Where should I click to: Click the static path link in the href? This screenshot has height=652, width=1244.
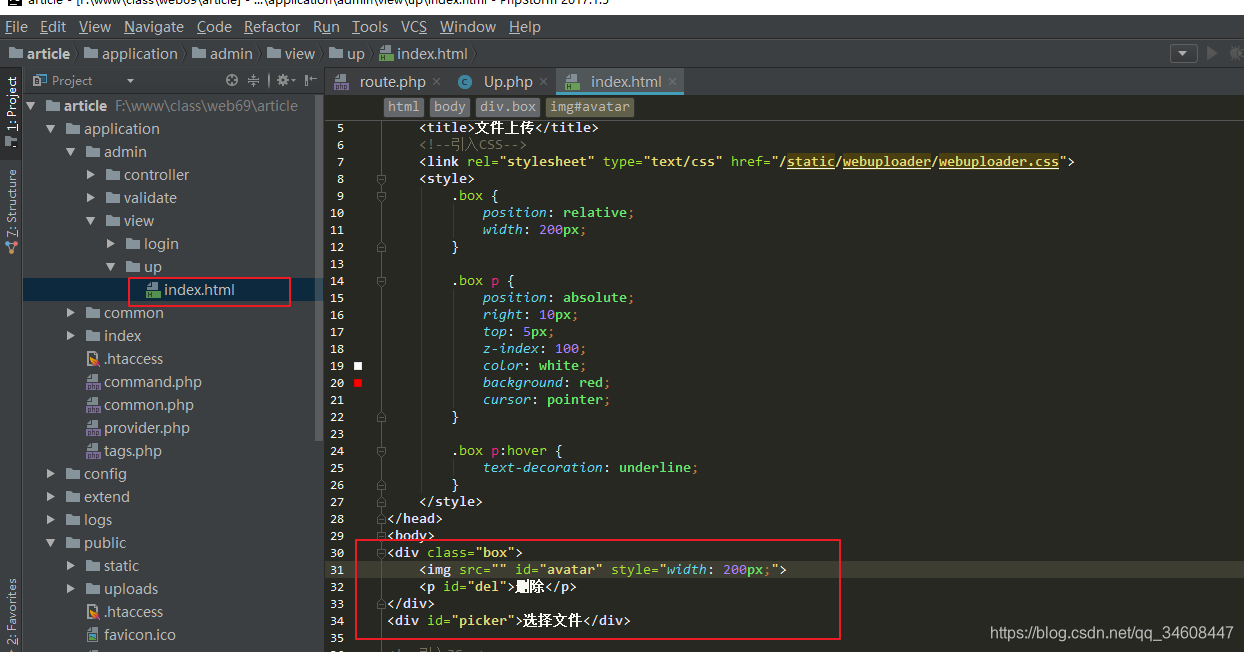811,161
